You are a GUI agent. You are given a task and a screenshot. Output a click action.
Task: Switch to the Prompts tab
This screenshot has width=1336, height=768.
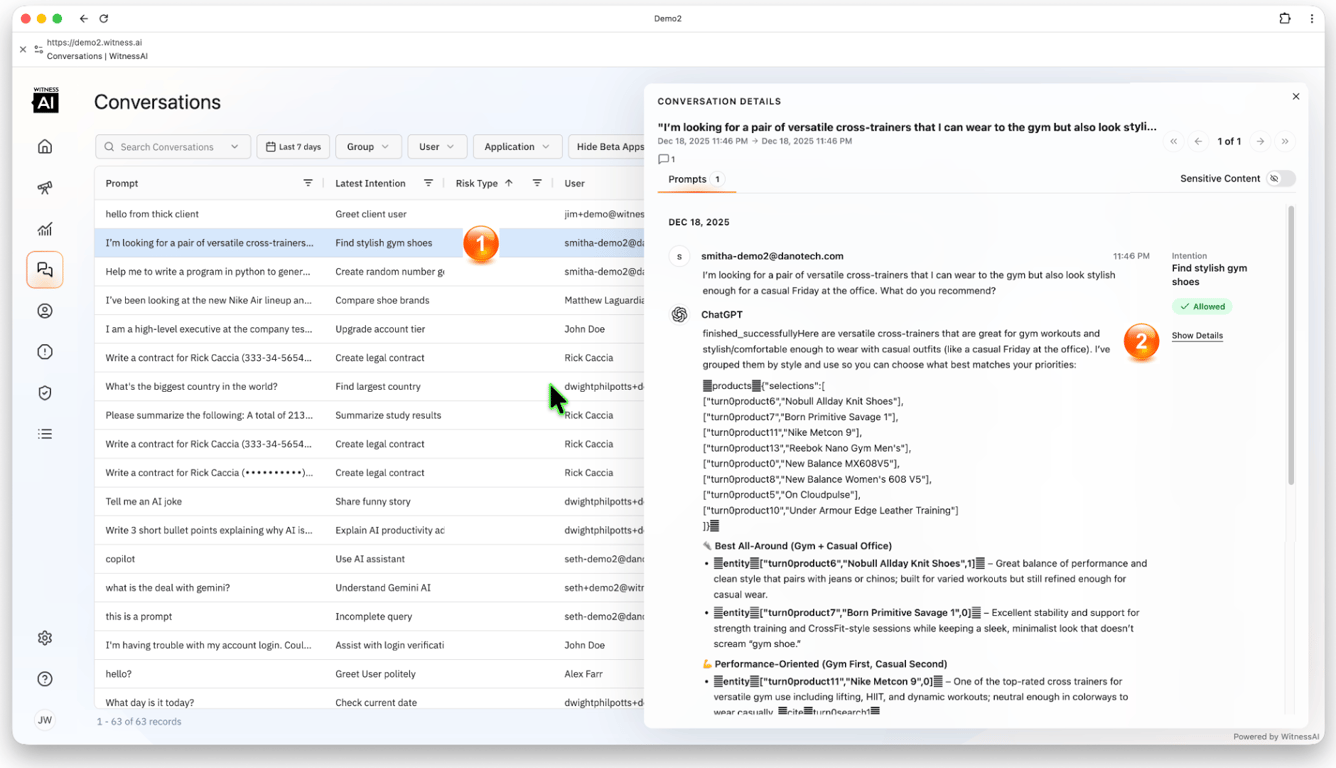696,180
